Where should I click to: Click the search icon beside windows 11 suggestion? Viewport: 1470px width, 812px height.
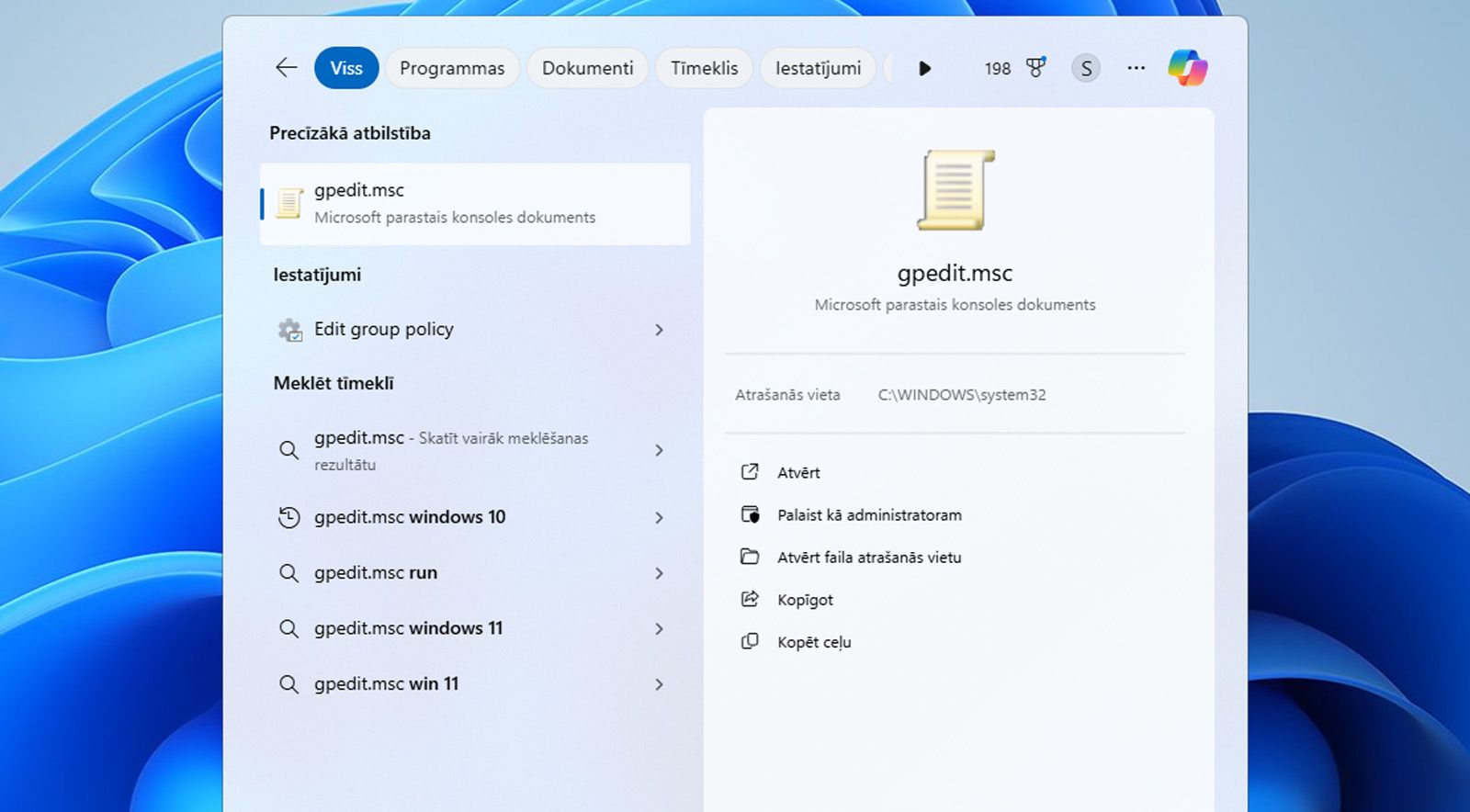[289, 628]
